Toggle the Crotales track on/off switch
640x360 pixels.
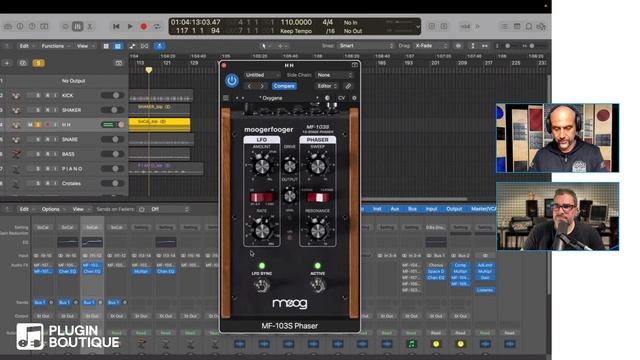[x=112, y=183]
